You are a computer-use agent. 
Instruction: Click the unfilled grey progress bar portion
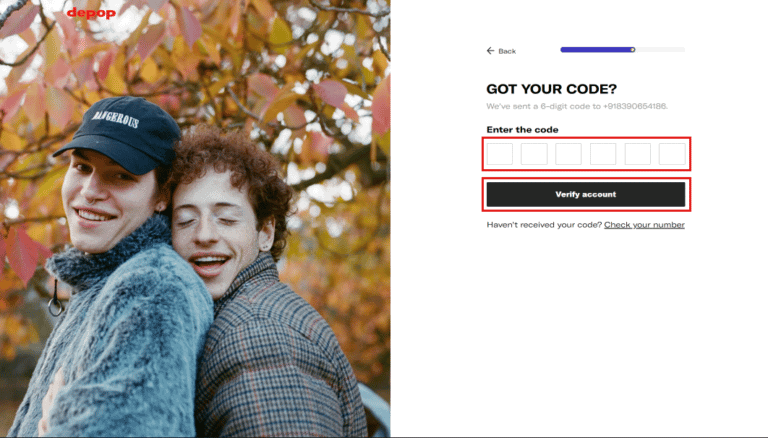(660, 49)
